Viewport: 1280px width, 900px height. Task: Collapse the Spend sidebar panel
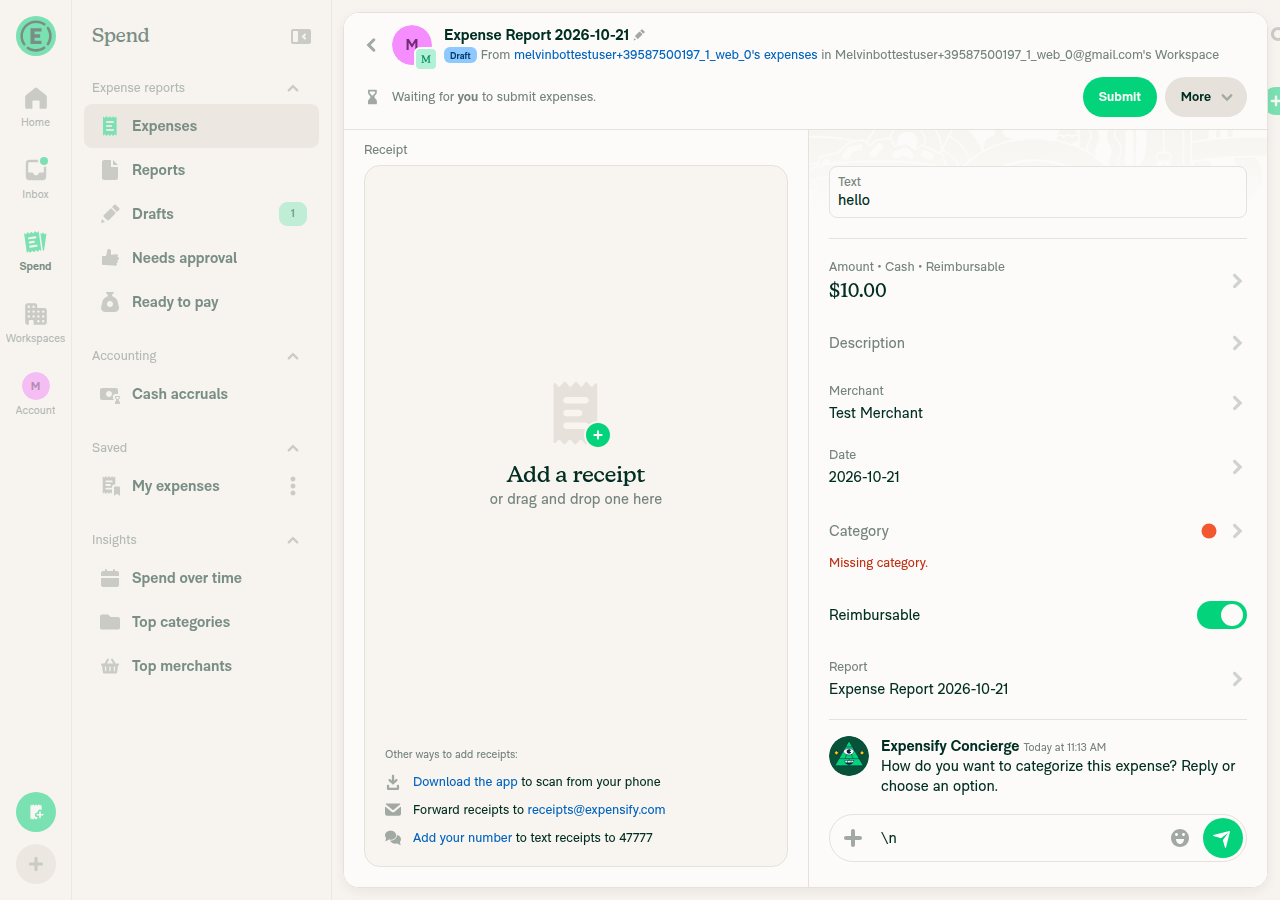[301, 36]
